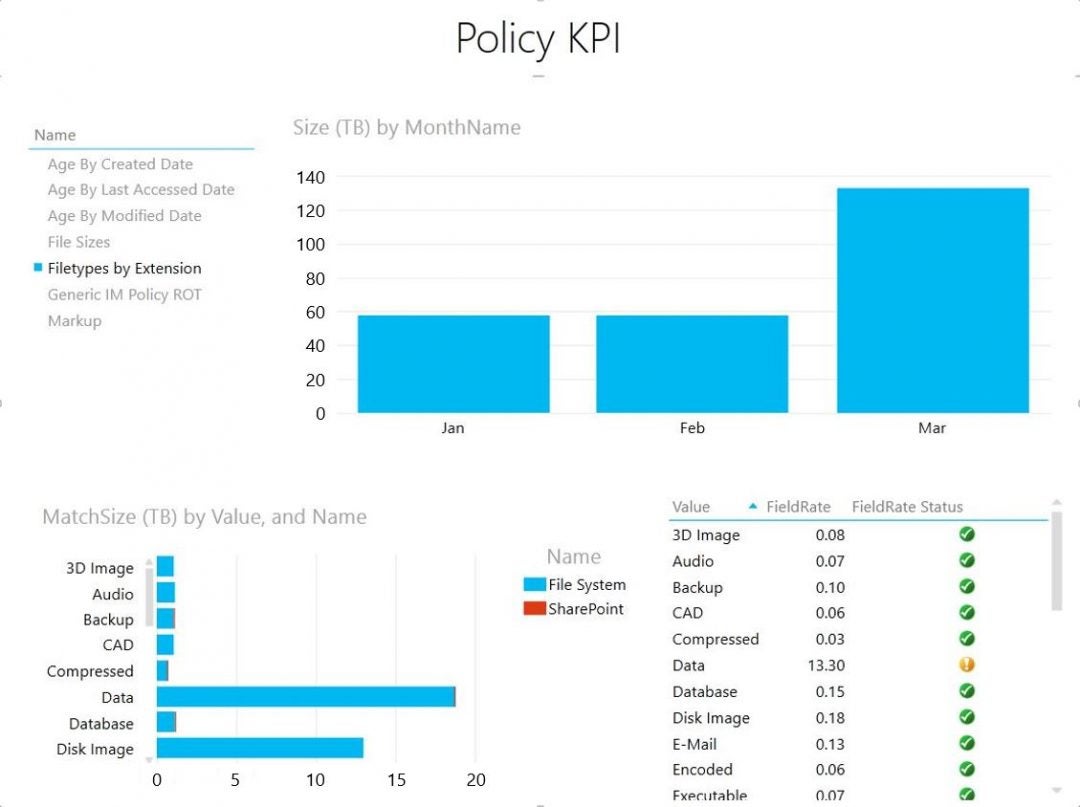
Task: Click the Name header above the policy list
Action: [54, 134]
